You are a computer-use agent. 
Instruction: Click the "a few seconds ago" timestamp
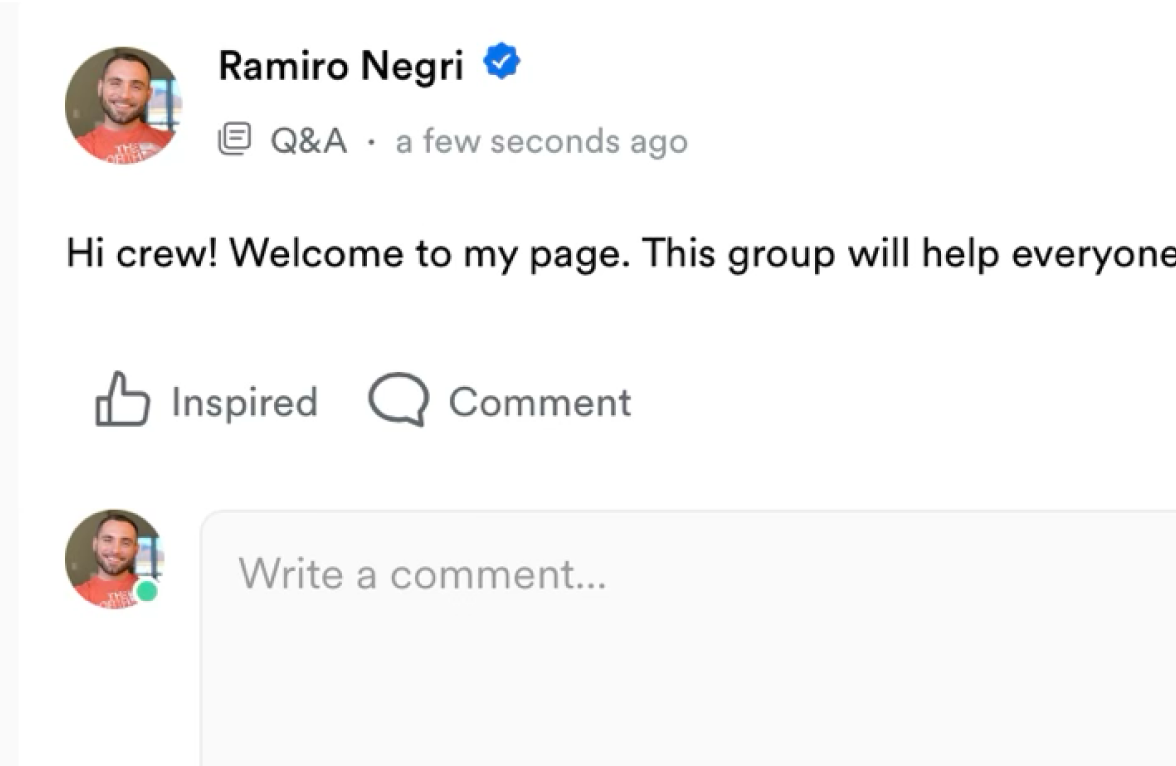[541, 142]
